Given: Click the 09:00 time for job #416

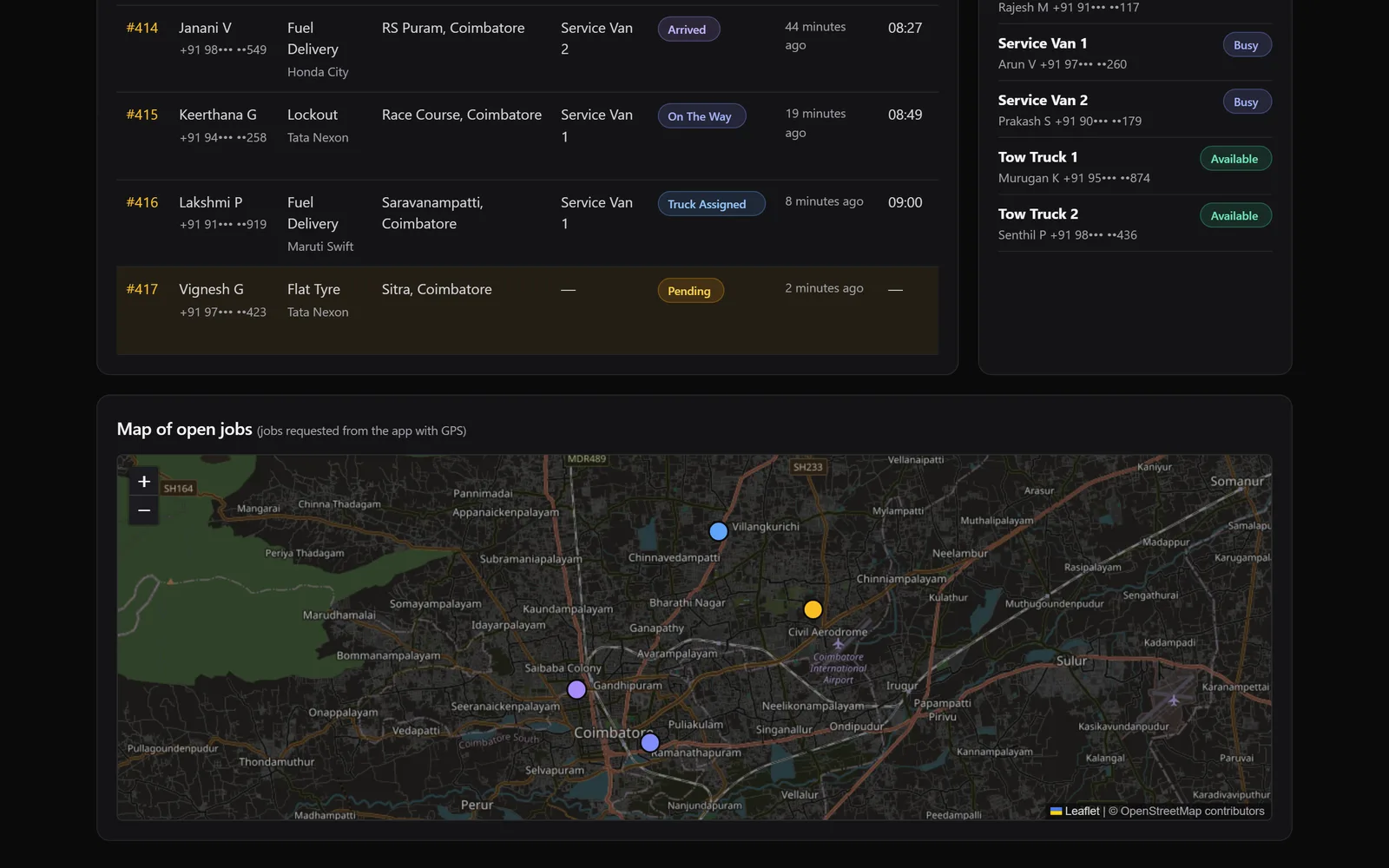Looking at the screenshot, I should coord(905,202).
